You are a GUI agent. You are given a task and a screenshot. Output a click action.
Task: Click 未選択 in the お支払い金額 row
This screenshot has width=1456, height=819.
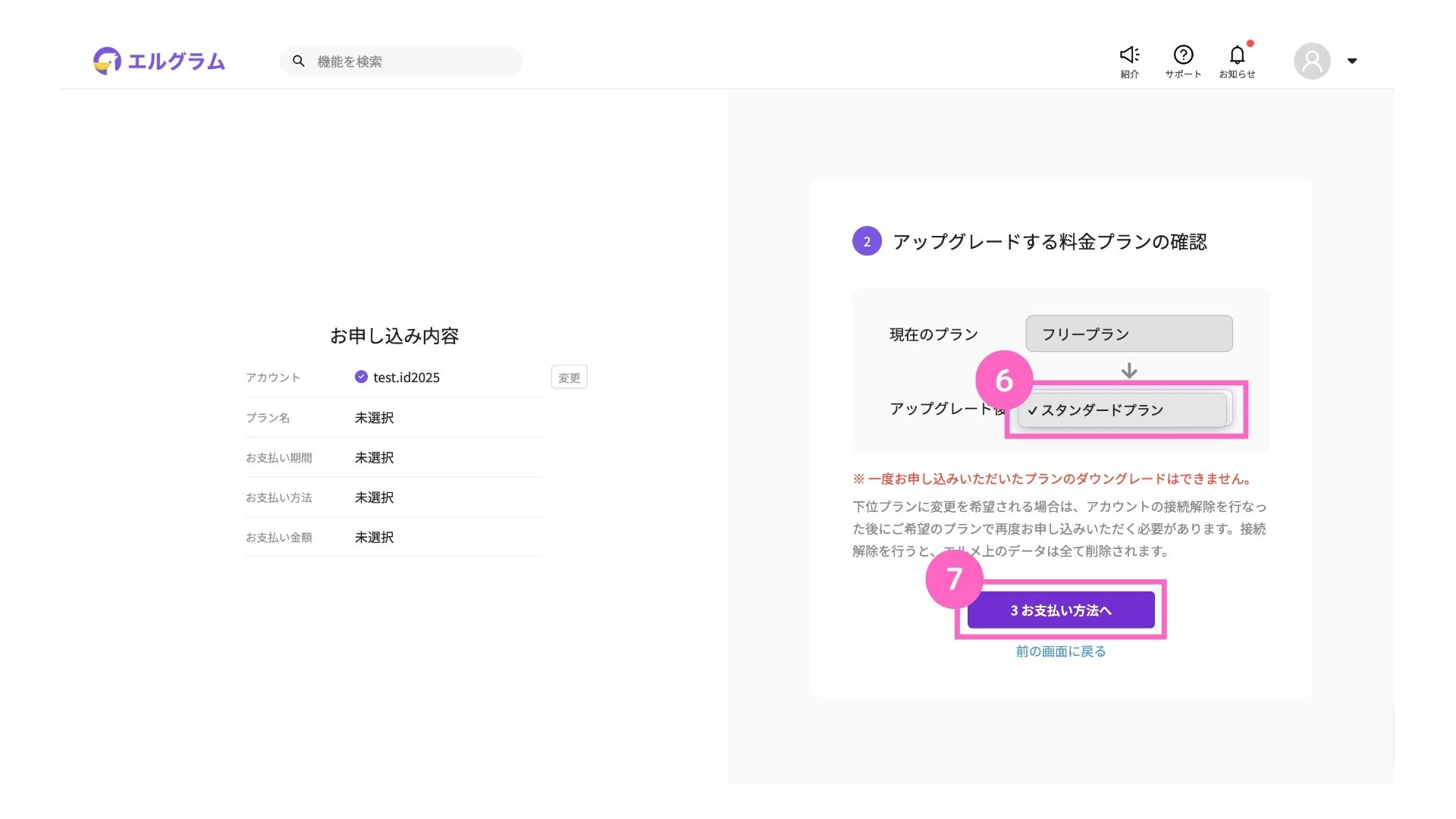coord(375,538)
